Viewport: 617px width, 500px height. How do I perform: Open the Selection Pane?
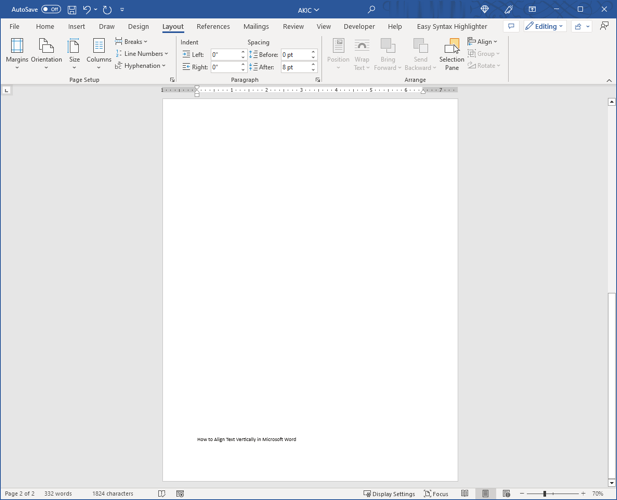452,51
